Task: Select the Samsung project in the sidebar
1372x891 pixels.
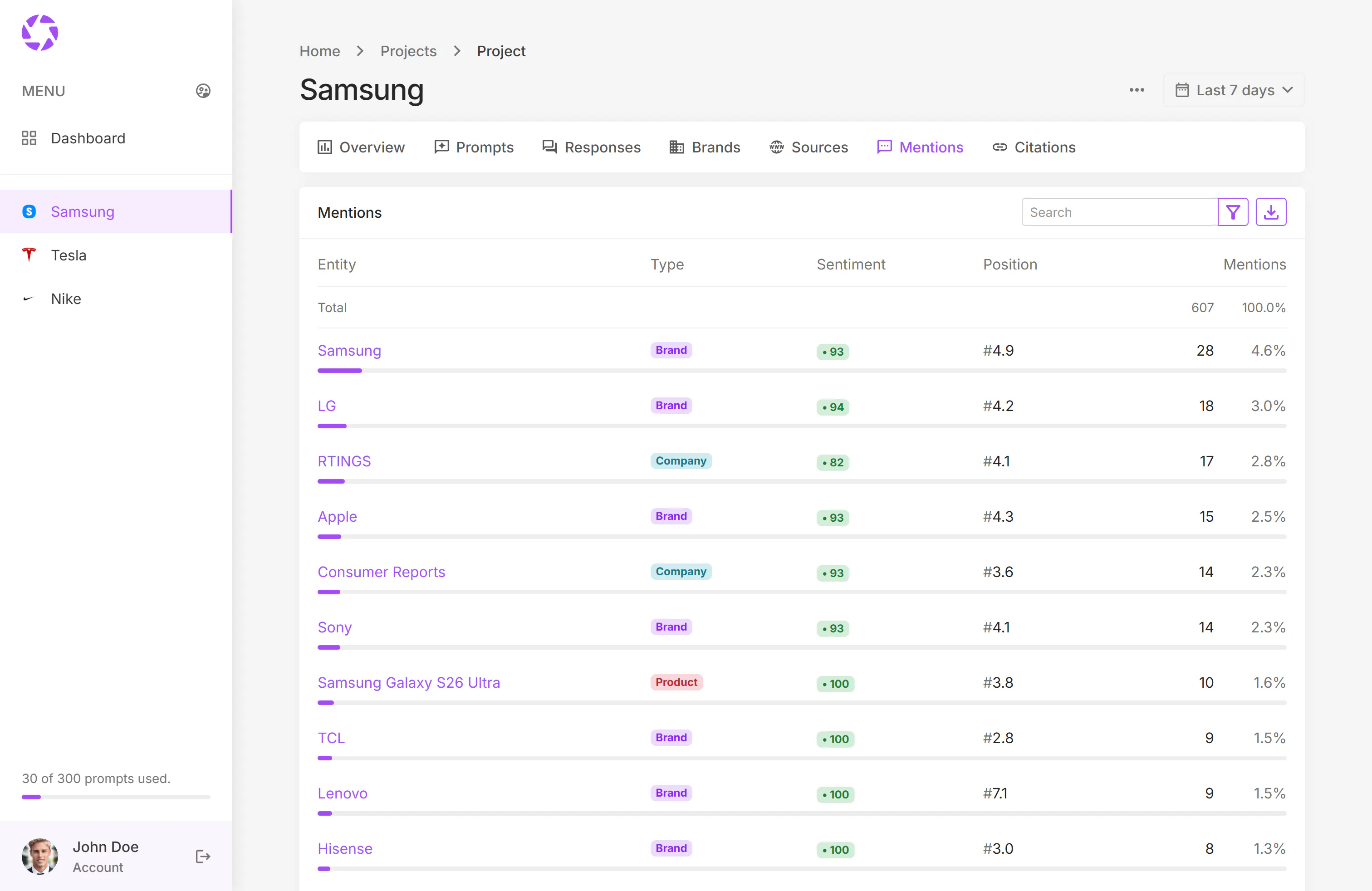Action: pyautogui.click(x=115, y=211)
